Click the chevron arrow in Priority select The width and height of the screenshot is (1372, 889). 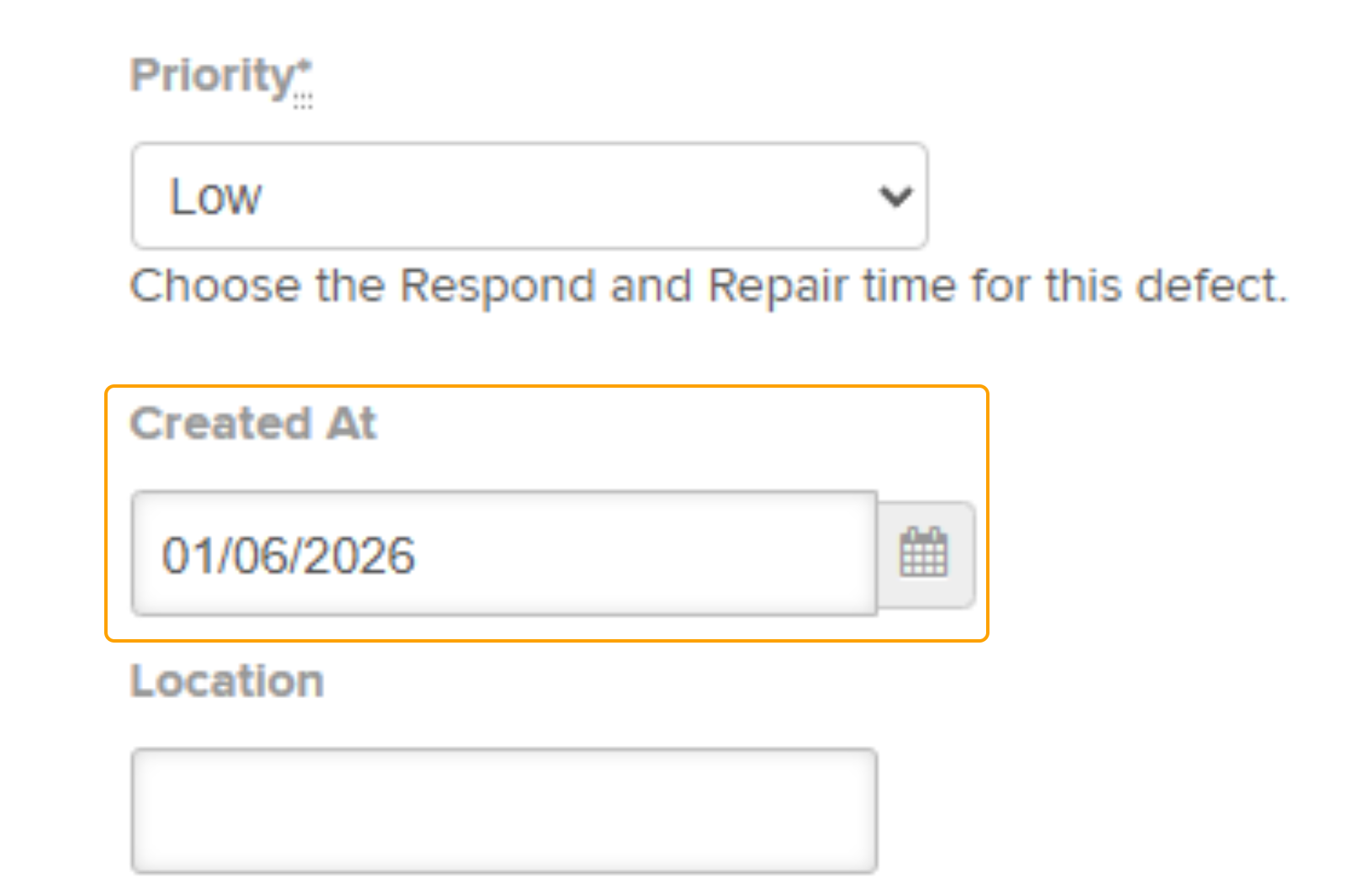[x=896, y=197]
